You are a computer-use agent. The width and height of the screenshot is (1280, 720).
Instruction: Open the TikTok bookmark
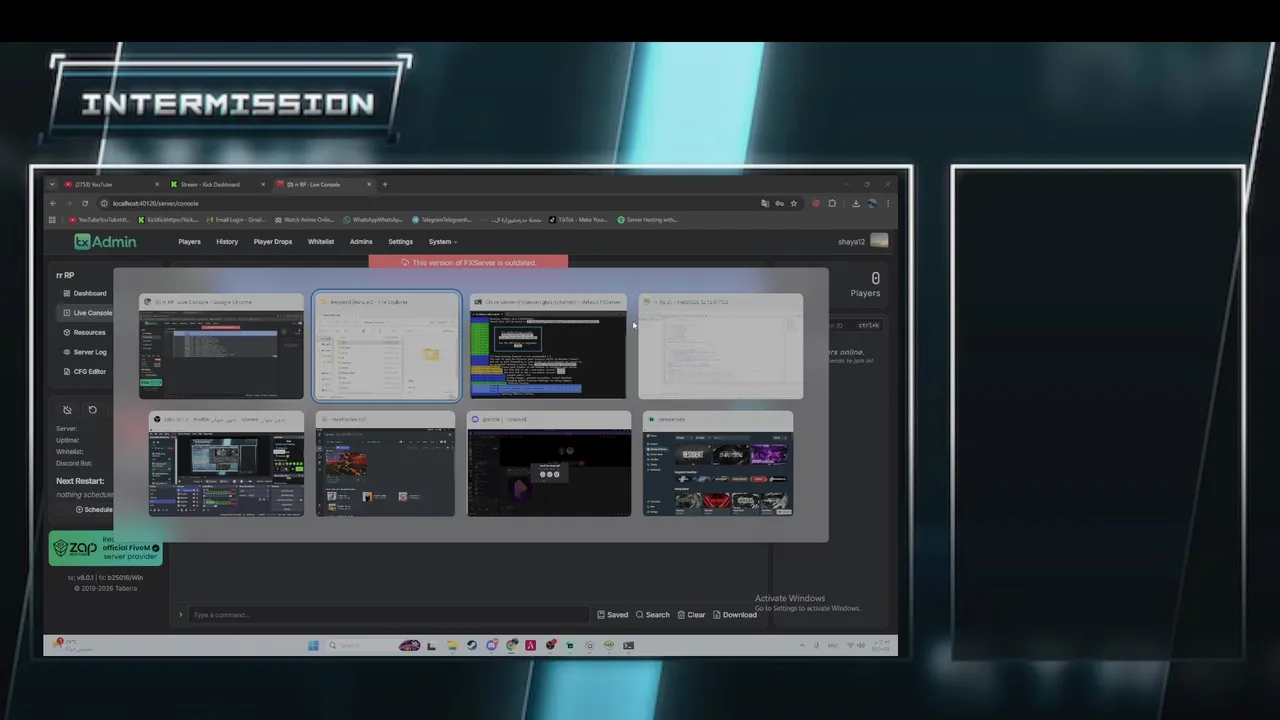pyautogui.click(x=578, y=220)
